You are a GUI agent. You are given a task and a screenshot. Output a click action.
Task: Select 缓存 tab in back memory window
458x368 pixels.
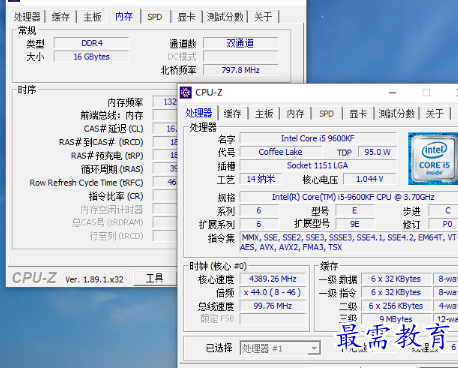click(61, 17)
